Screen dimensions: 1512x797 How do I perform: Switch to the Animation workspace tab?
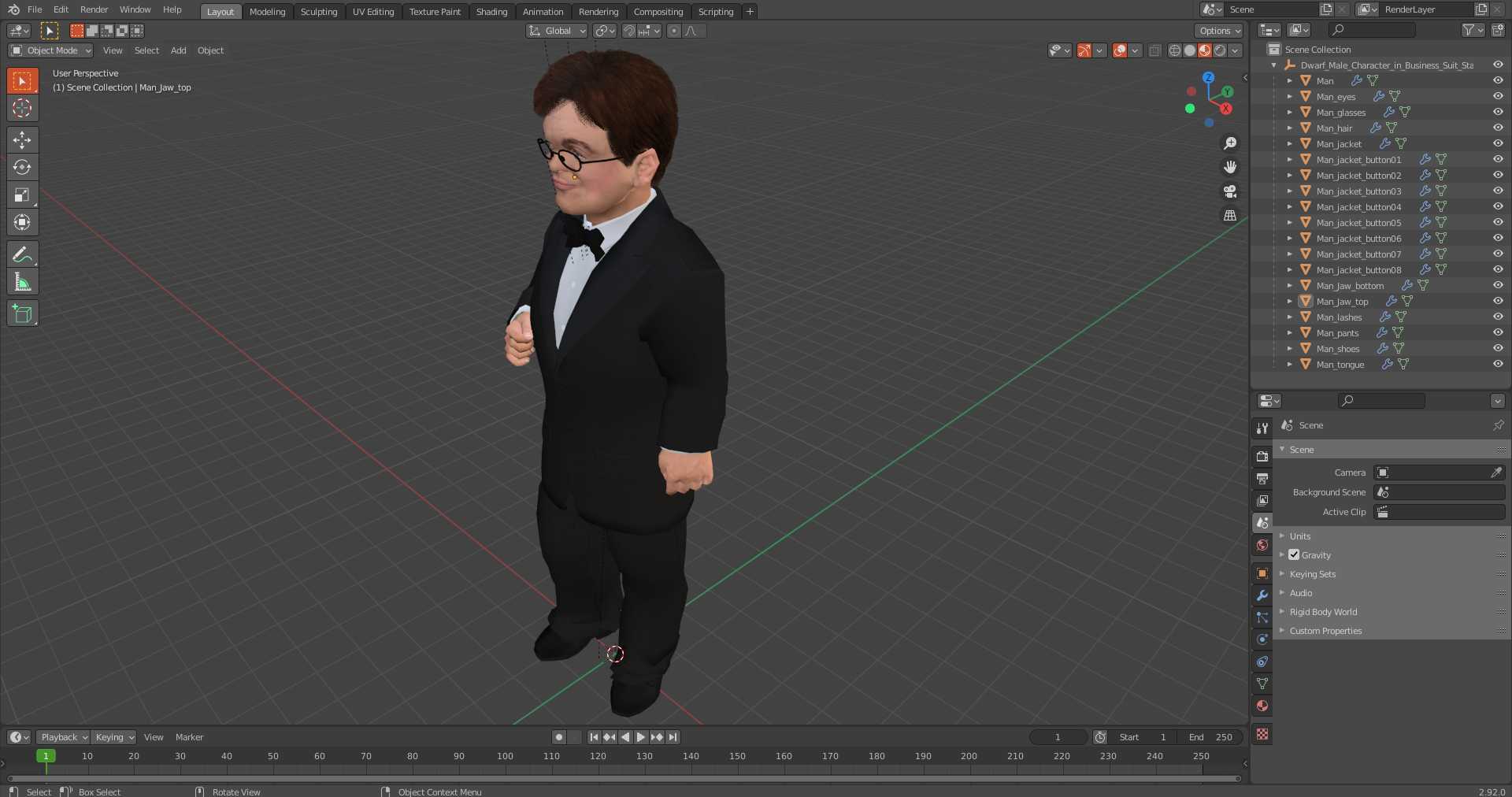point(543,12)
